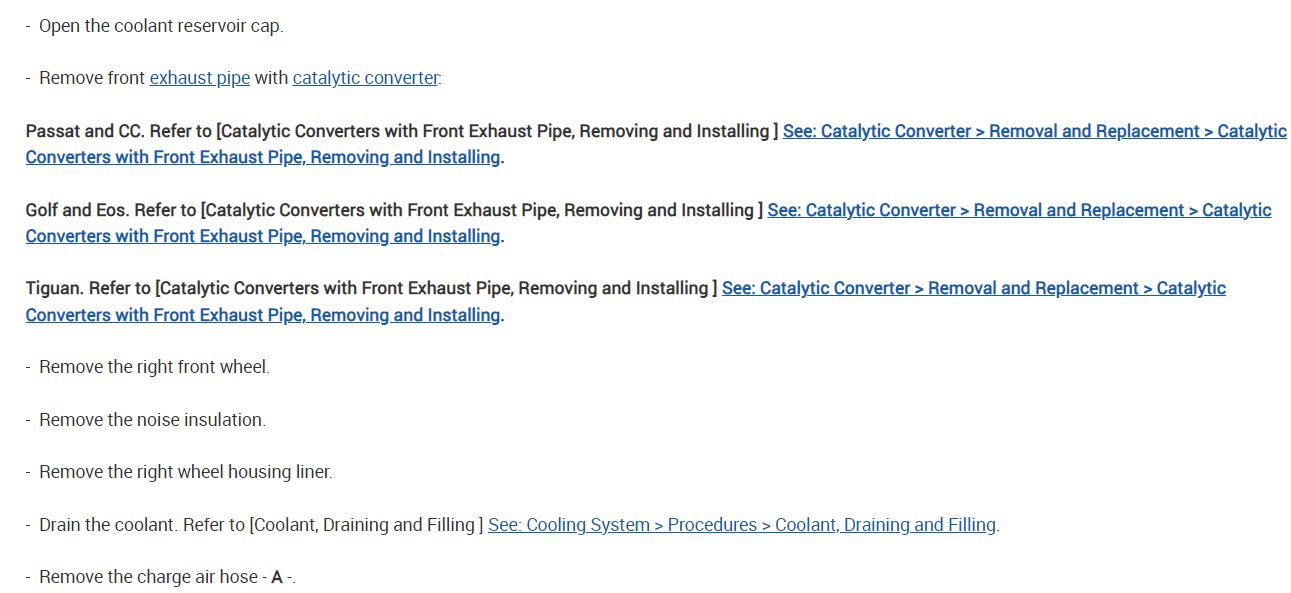Click the bold 'Tiguan' heading text
The image size is (1291, 593).
click(x=54, y=288)
